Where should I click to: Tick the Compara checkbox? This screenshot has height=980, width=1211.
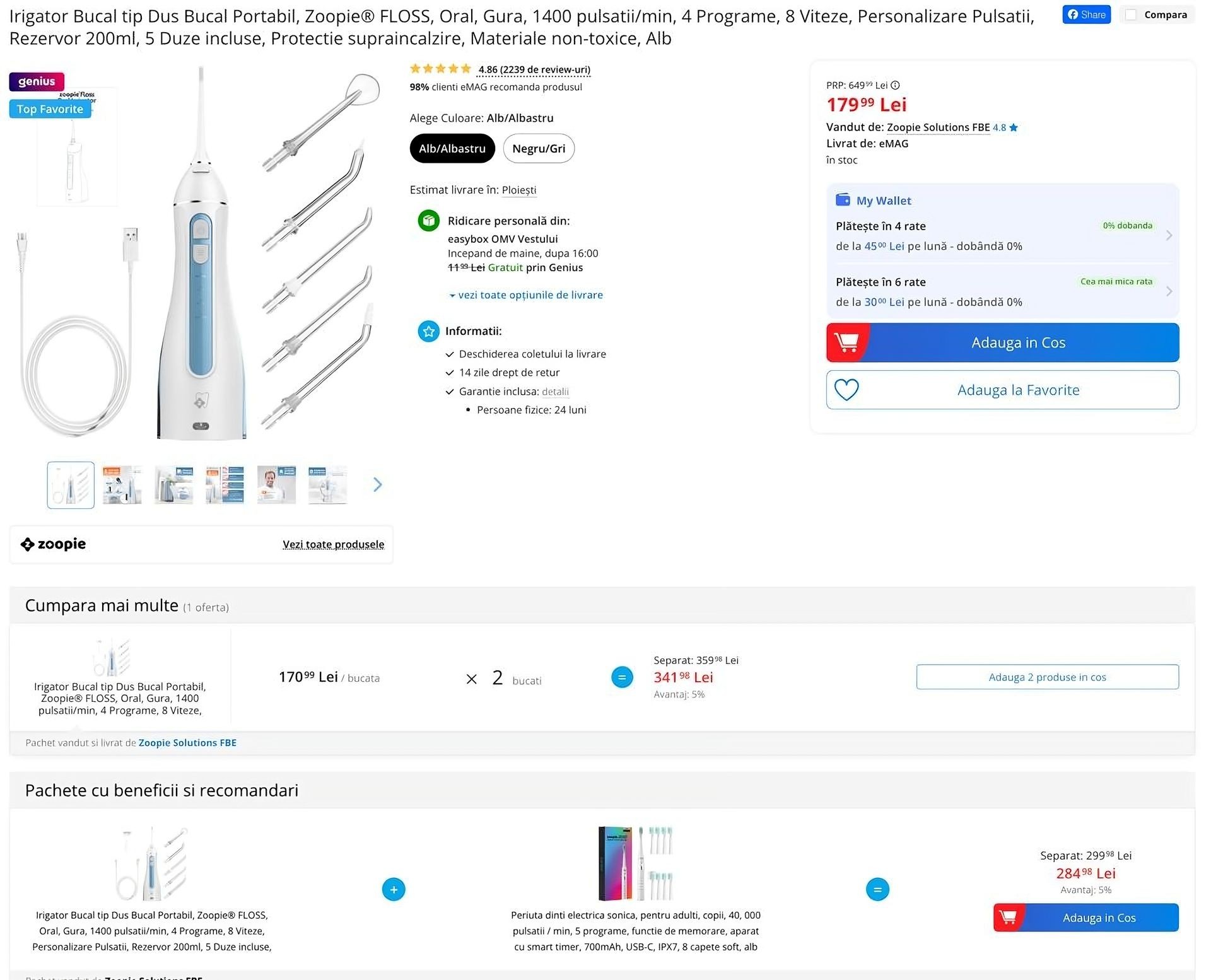[x=1132, y=15]
